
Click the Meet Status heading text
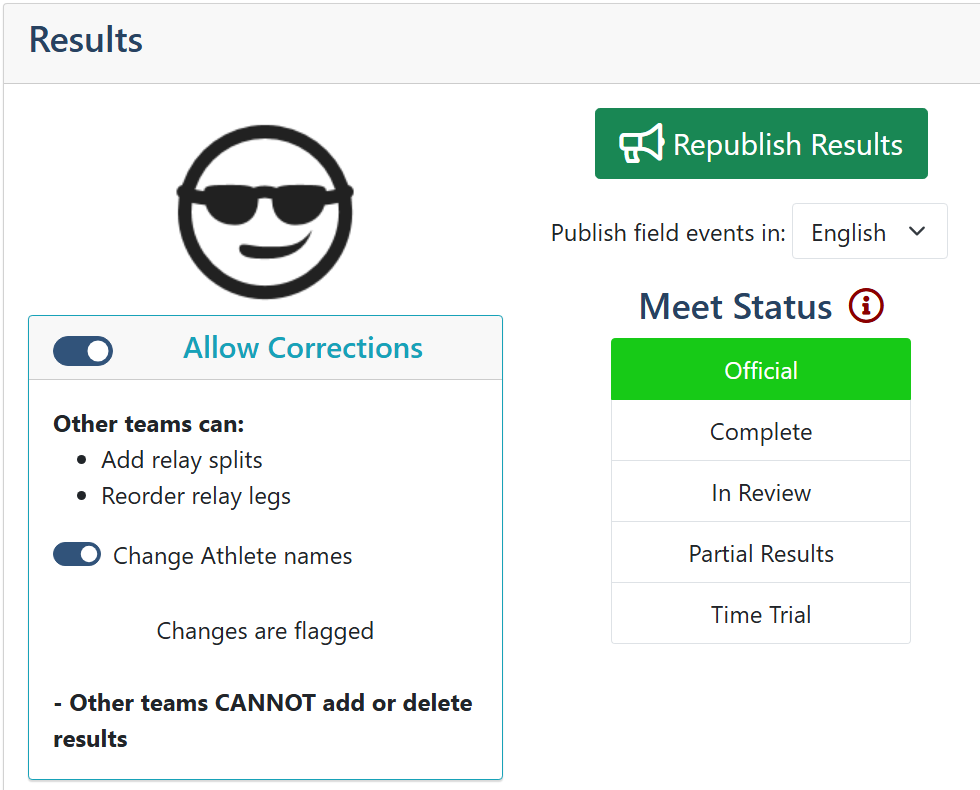pyautogui.click(x=736, y=306)
